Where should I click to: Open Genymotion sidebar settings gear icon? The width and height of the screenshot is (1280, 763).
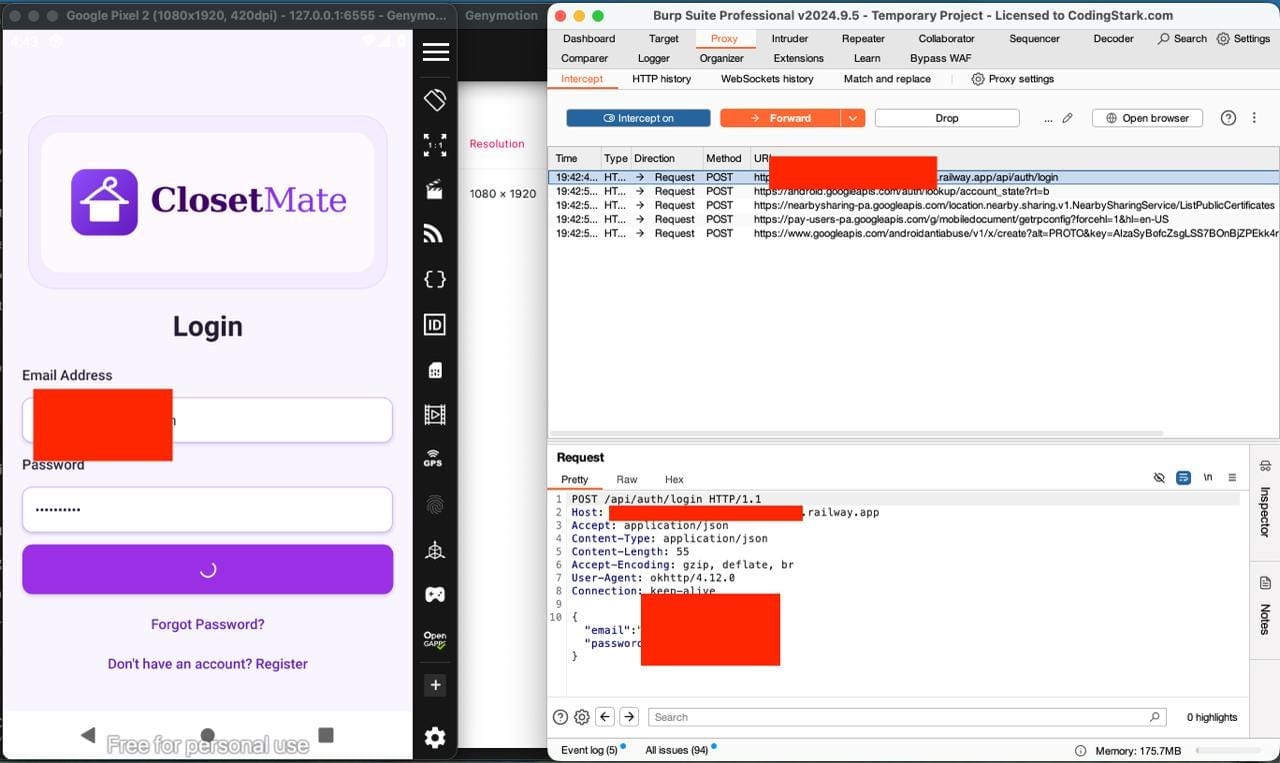pos(435,738)
